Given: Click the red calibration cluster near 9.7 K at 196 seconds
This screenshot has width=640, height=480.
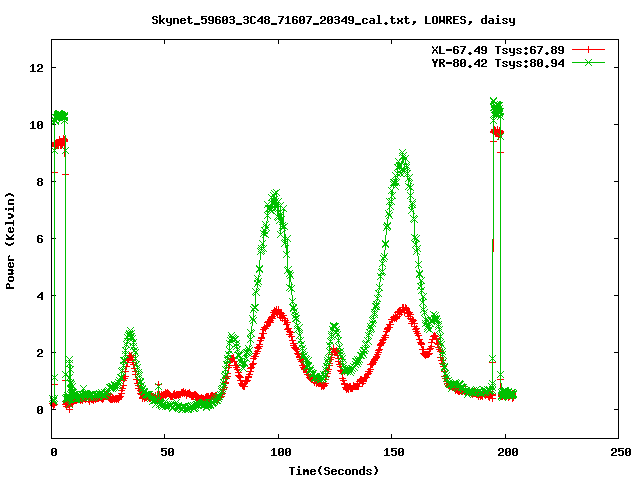Looking at the screenshot, I should pyautogui.click(x=497, y=132).
